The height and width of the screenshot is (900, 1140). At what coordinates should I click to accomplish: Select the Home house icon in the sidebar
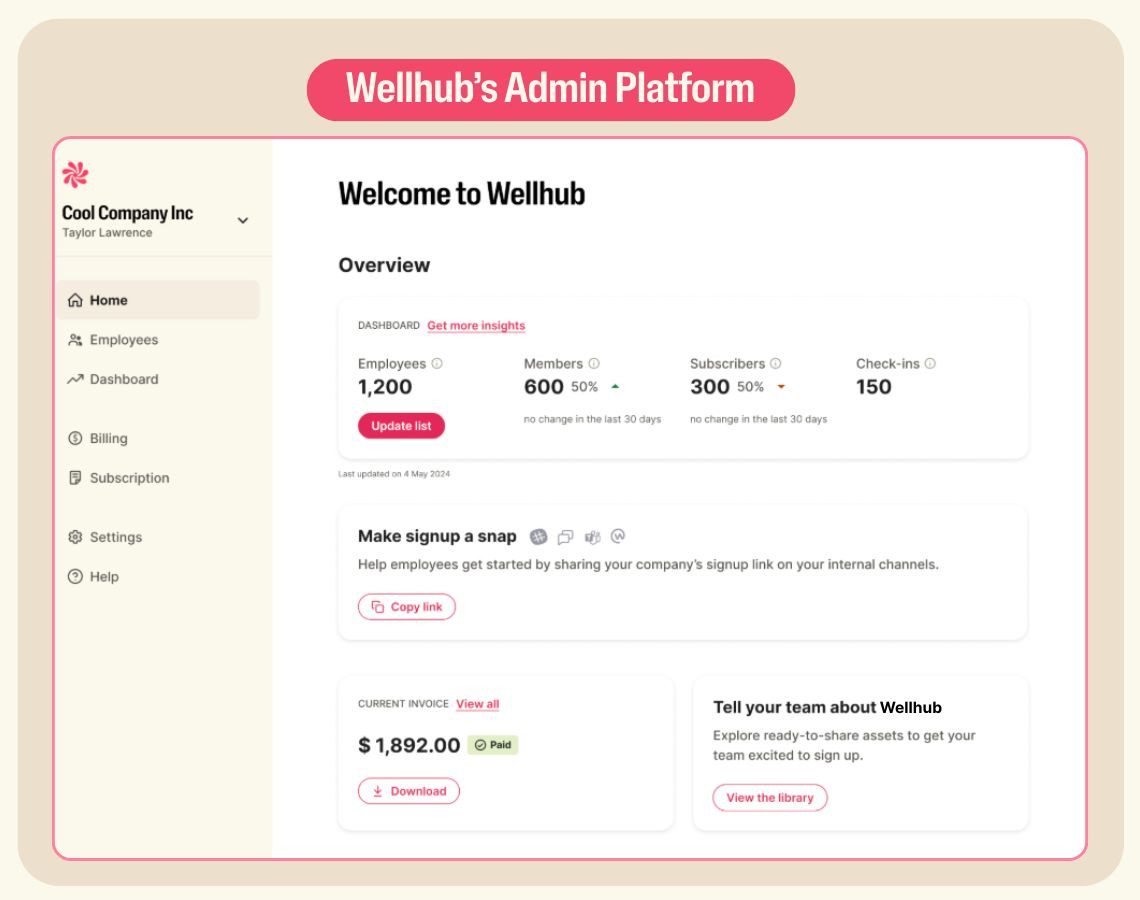click(x=75, y=299)
